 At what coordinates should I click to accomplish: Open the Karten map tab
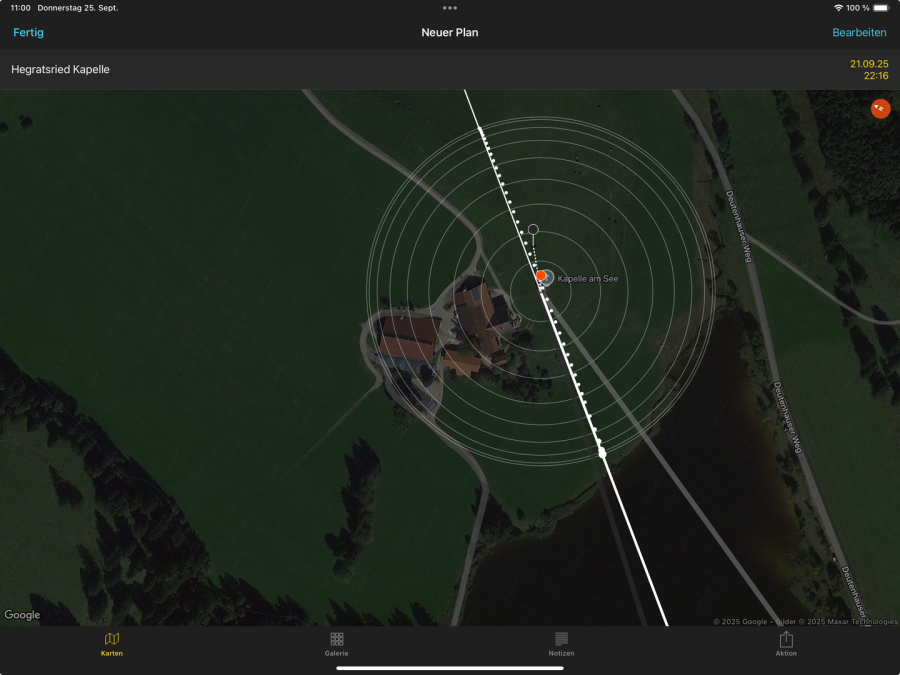coord(112,643)
